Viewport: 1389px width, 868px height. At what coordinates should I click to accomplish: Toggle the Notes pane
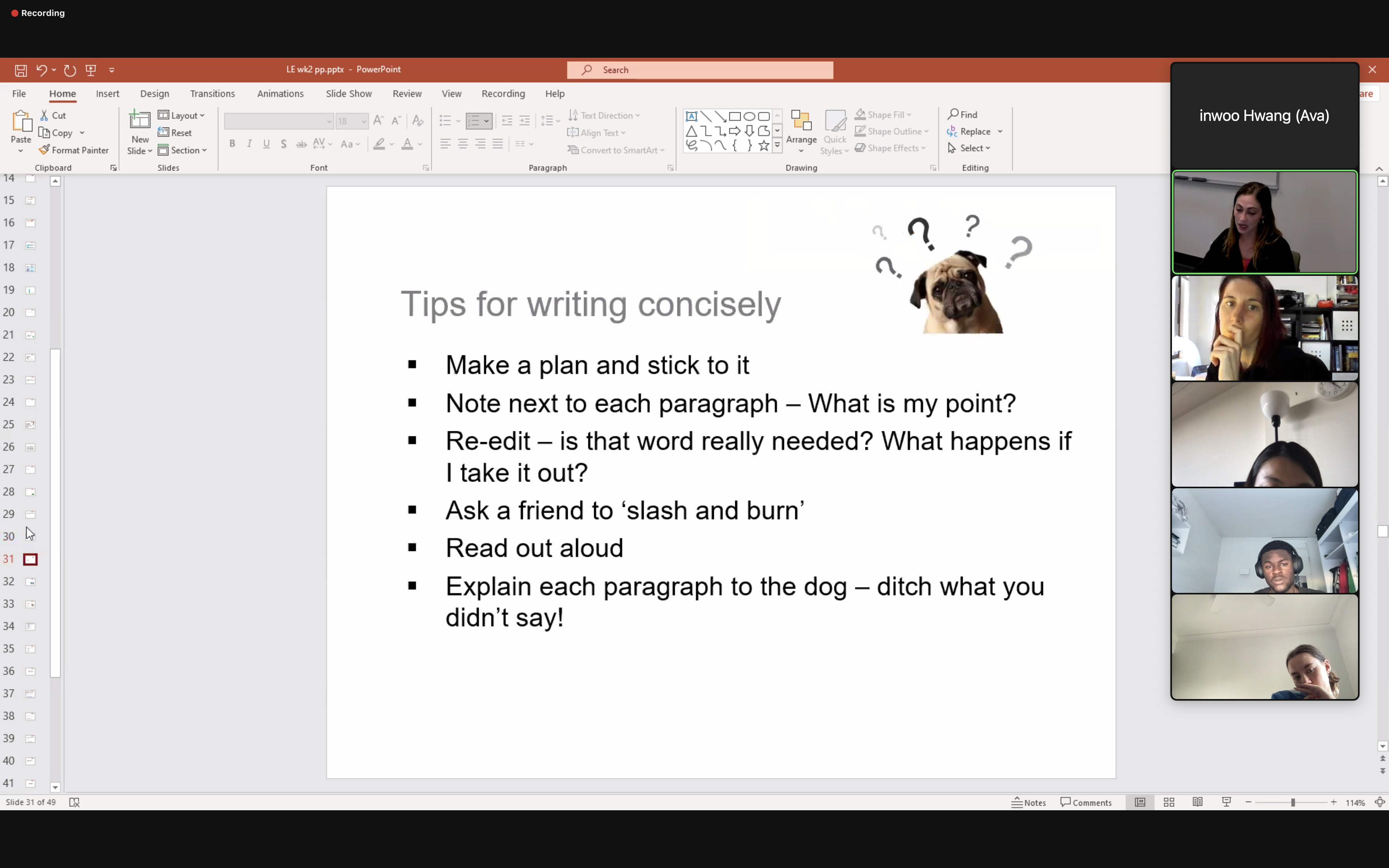coord(1029,802)
